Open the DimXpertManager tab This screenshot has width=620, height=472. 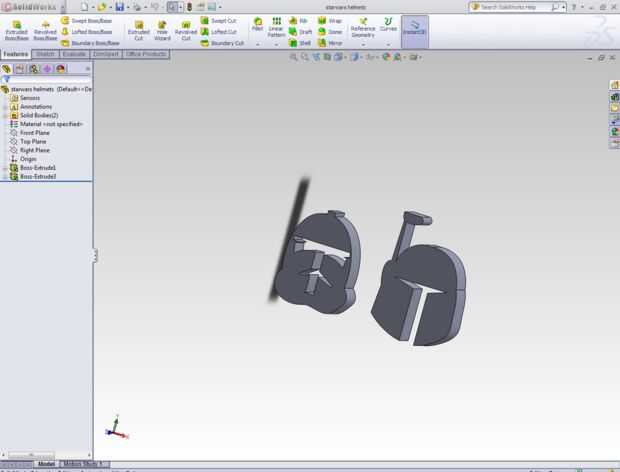[47, 69]
